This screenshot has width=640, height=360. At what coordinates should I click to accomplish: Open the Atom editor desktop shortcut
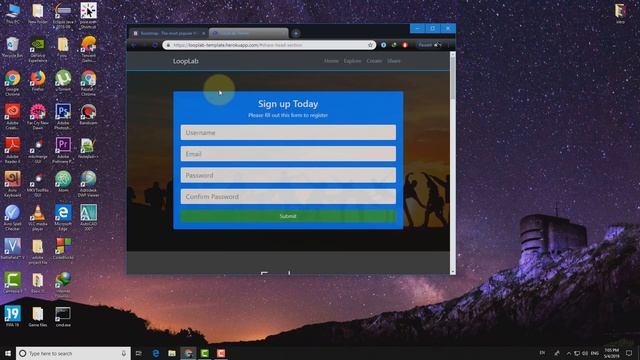pos(63,181)
